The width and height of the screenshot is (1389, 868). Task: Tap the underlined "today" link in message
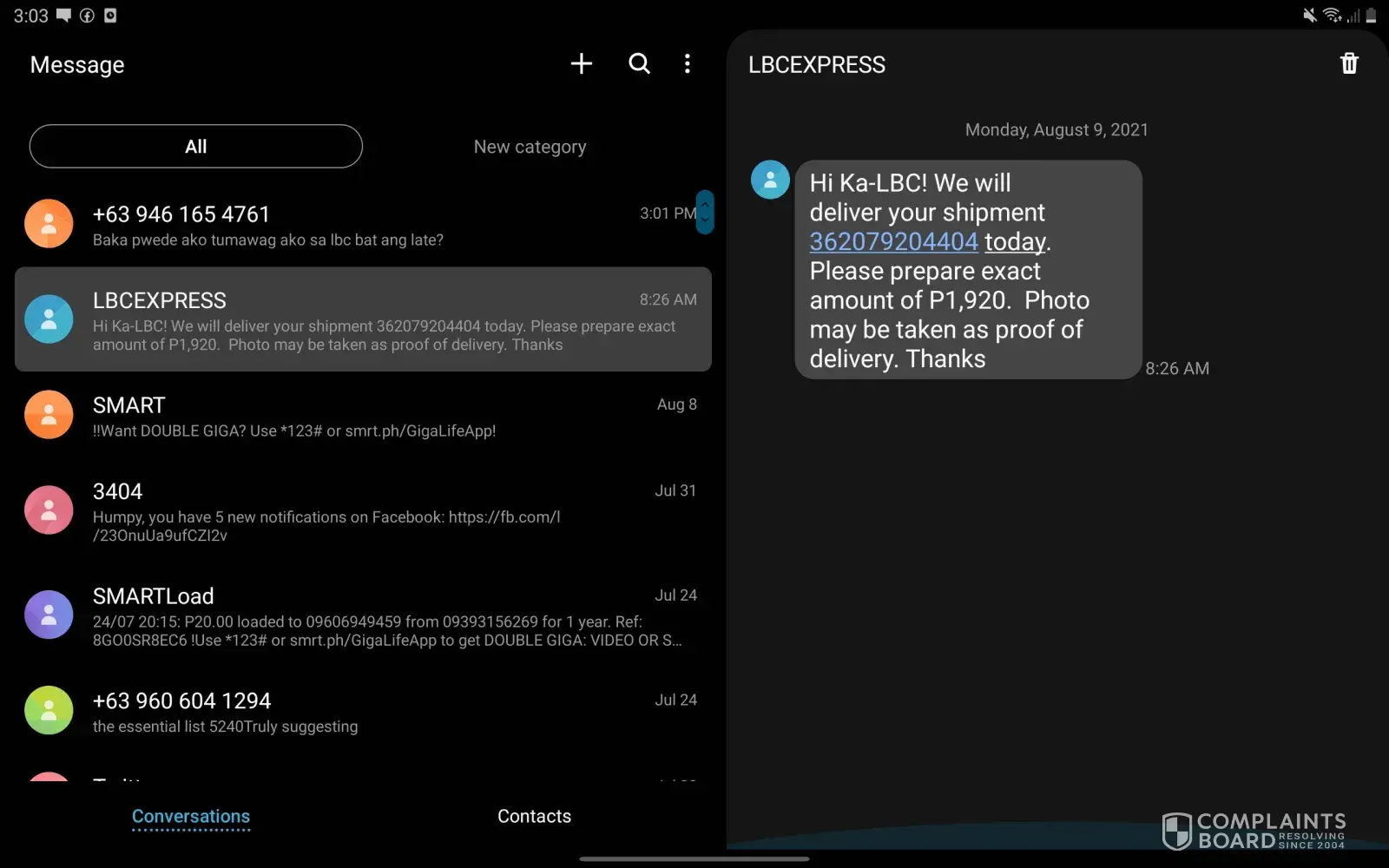click(x=1015, y=241)
